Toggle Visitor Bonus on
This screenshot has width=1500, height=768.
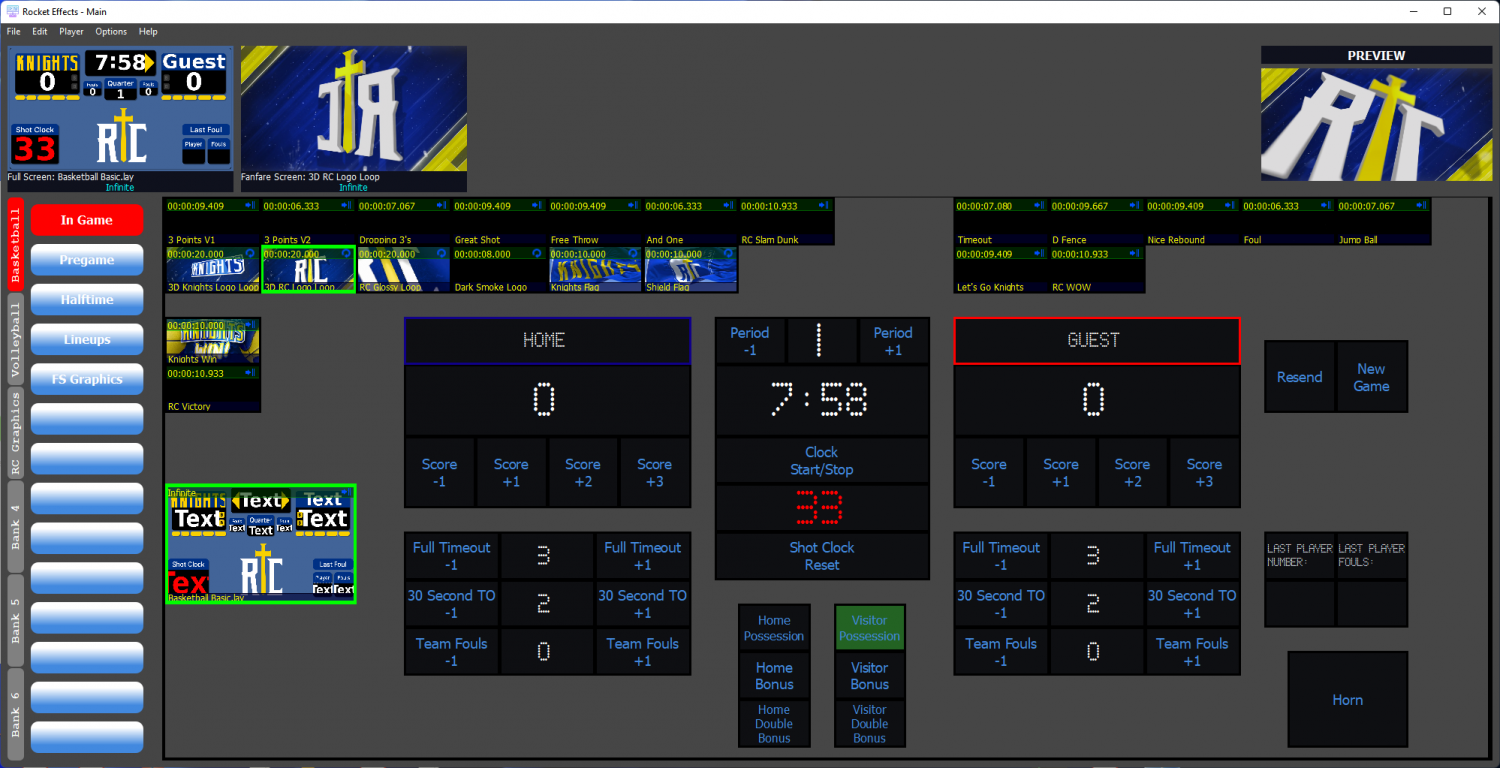pos(869,675)
